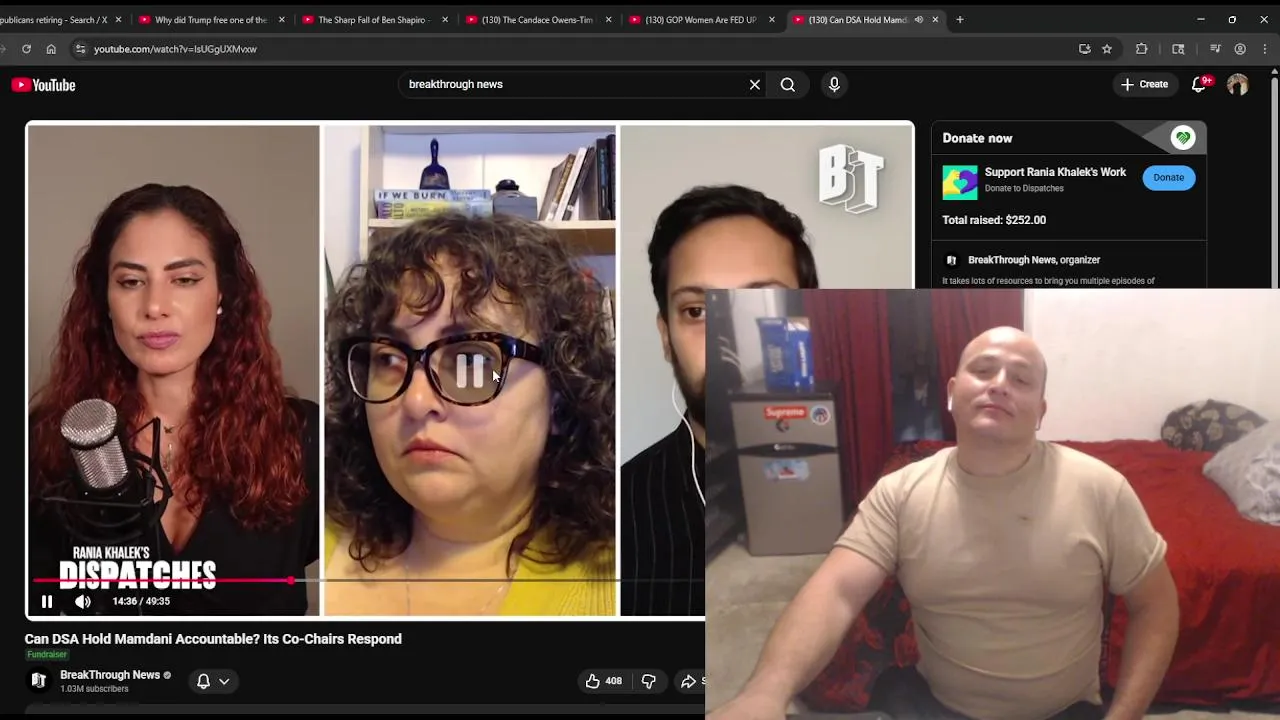The image size is (1280, 720).
Task: Click the 'Fundraiser' label under the title
Action: pos(47,655)
